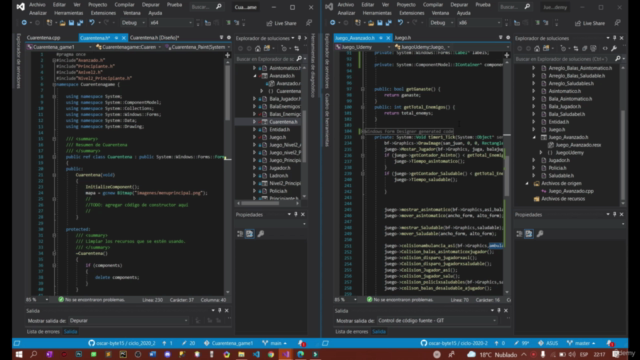Screen dimensions: 640x360
Task: Click Chrome icon on taskbar
Action: coord(271,354)
